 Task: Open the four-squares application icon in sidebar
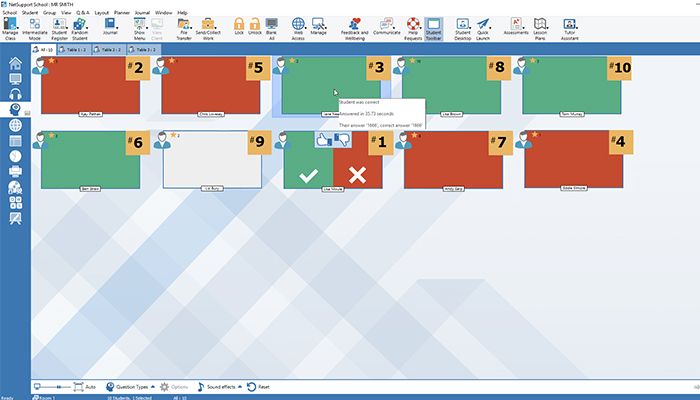pyautogui.click(x=15, y=203)
